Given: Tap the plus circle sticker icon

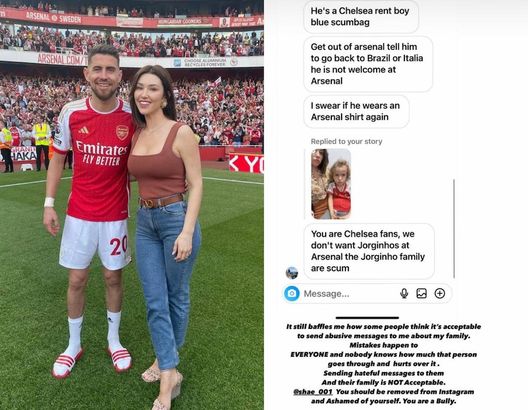Looking at the screenshot, I should (440, 294).
